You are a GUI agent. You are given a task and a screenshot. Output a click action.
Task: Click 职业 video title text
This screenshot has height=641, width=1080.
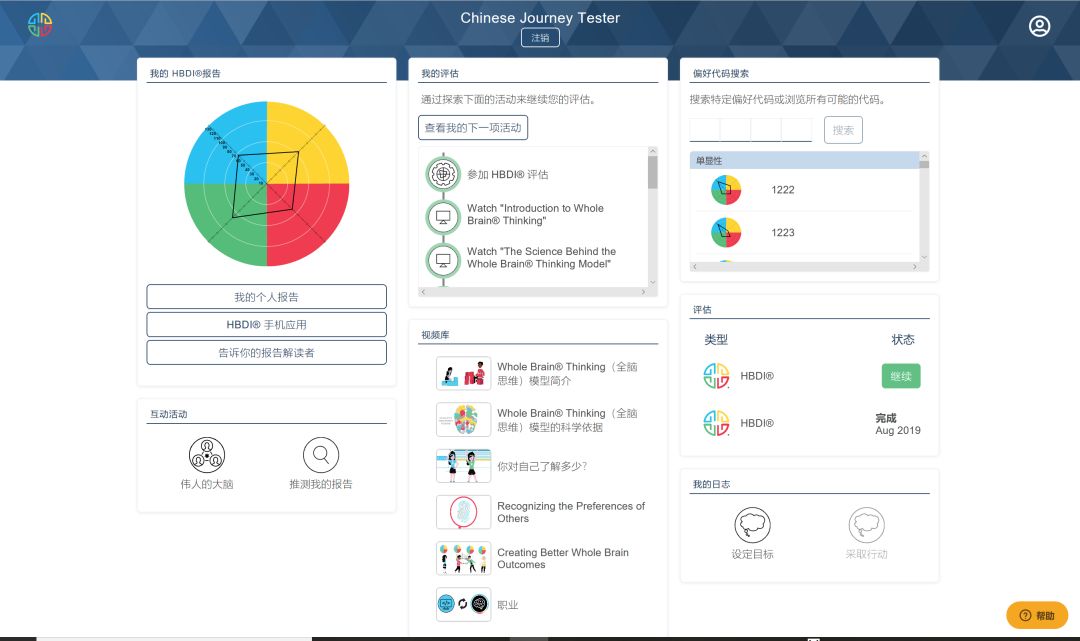click(508, 605)
